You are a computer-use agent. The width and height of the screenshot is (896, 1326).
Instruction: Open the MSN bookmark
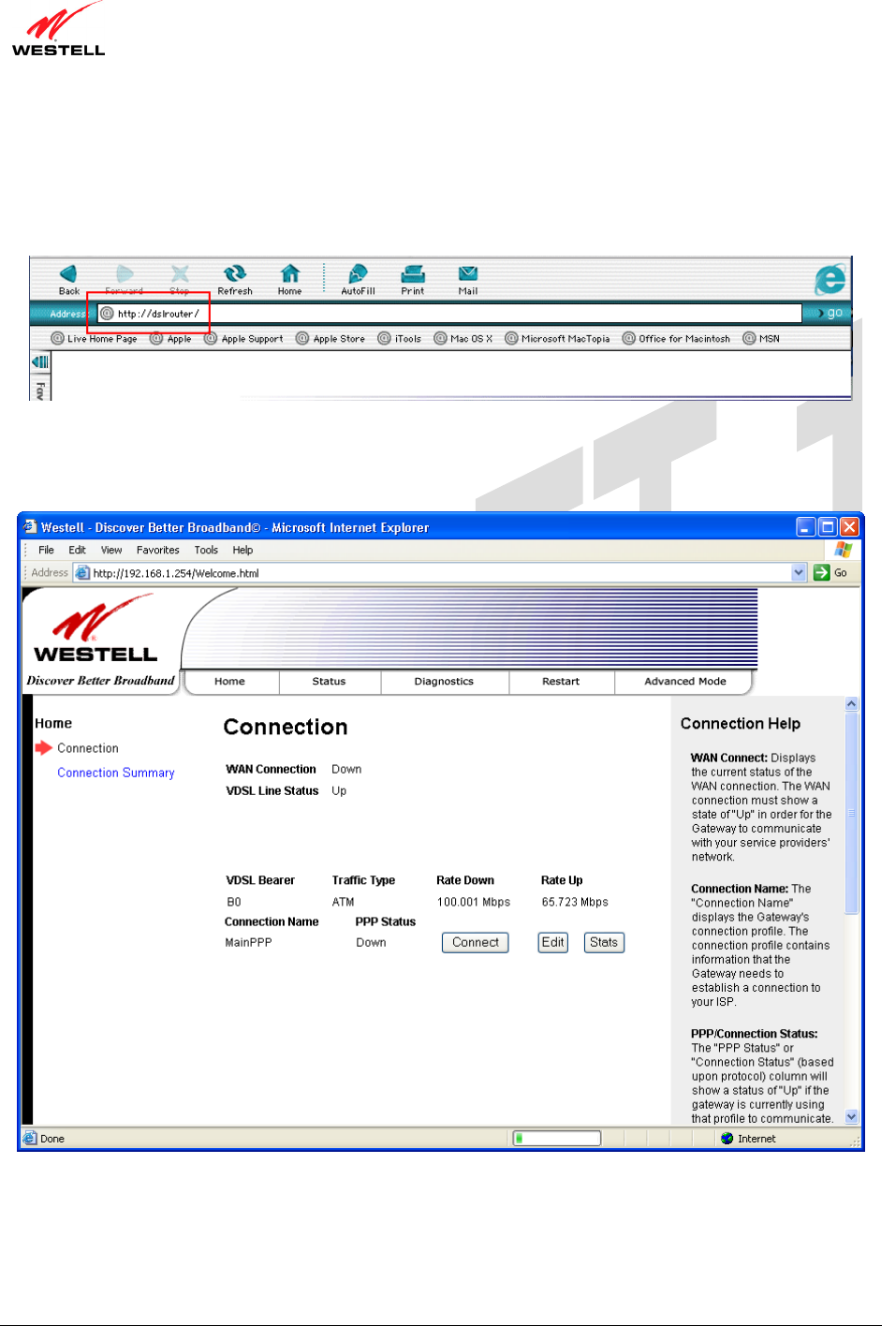761,339
